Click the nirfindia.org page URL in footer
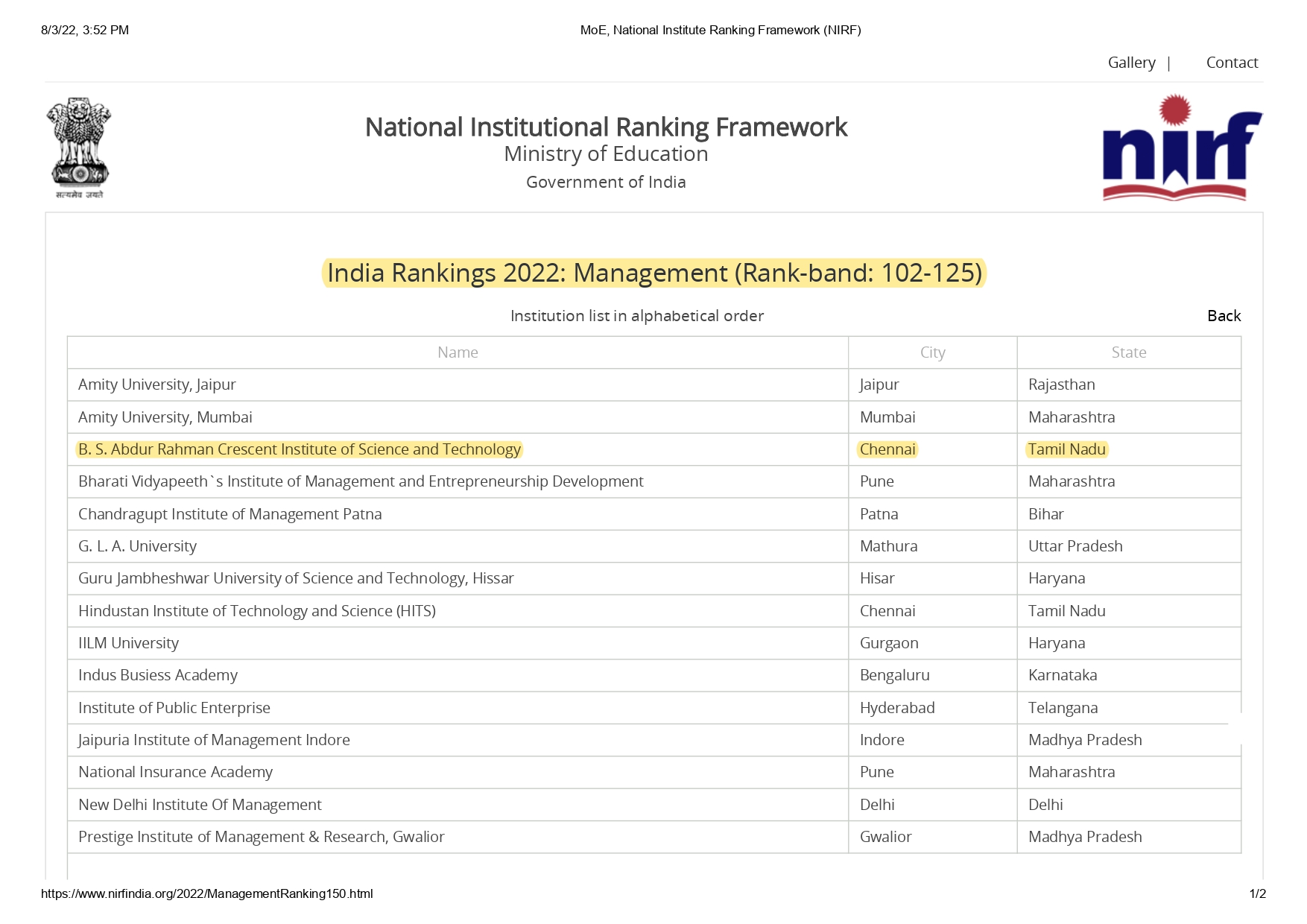Image resolution: width=1307 pixels, height=924 pixels. click(x=207, y=893)
